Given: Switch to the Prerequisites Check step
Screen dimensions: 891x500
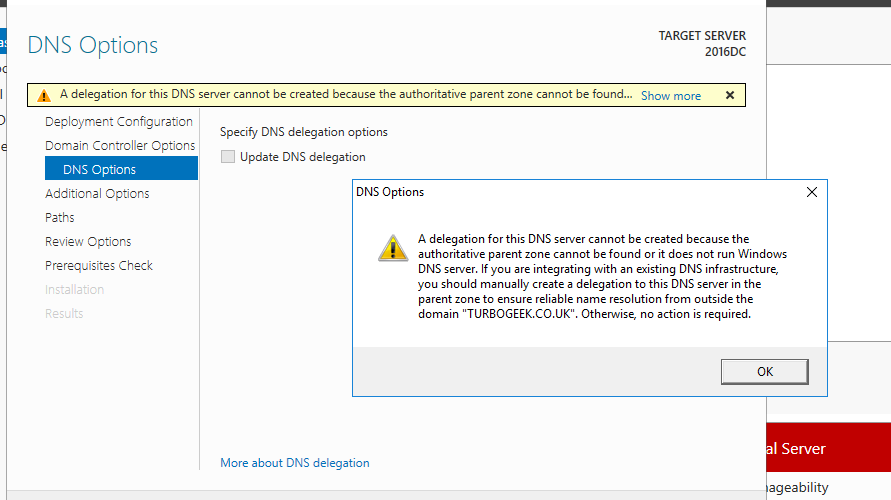Looking at the screenshot, I should pos(99,266).
